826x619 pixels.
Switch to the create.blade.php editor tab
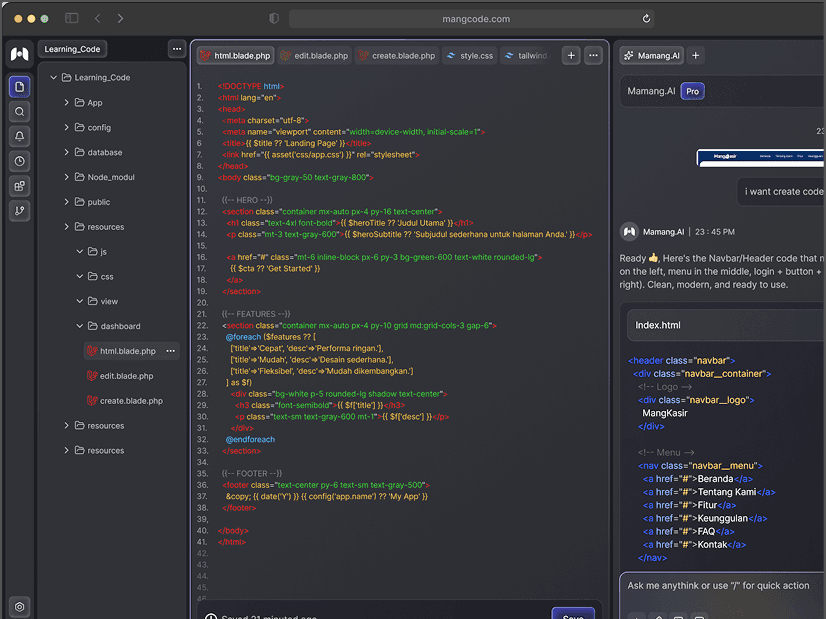(398, 55)
